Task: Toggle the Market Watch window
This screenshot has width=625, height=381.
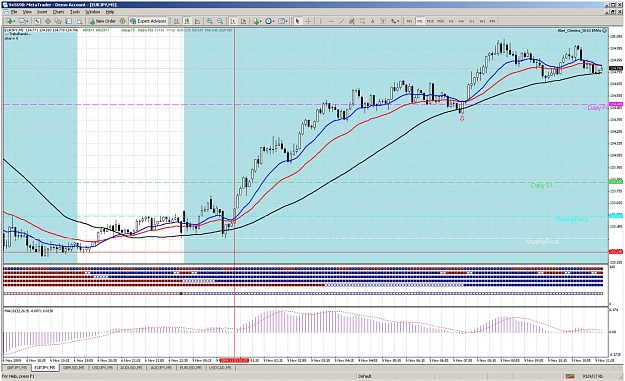Action: click(36, 21)
